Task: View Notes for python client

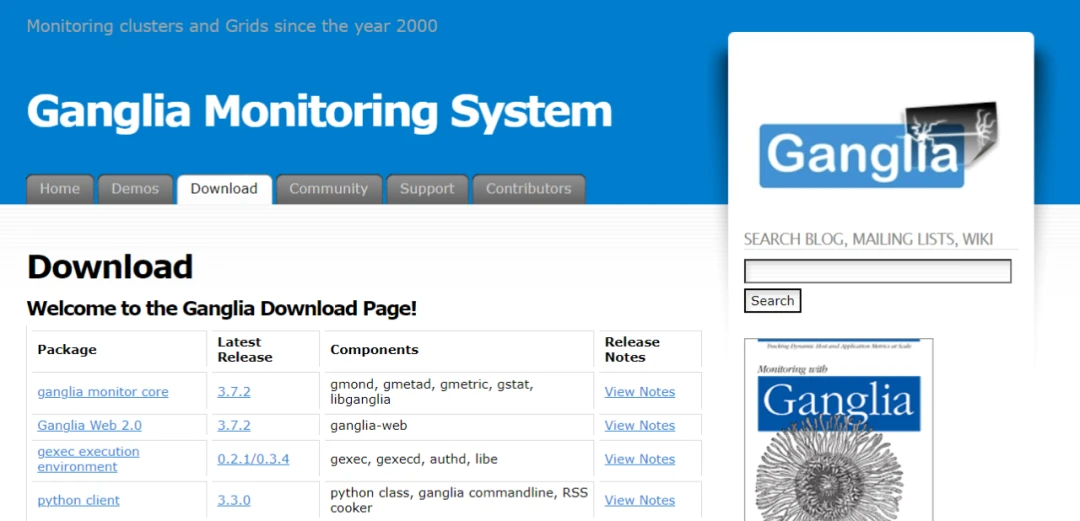Action: (x=640, y=500)
